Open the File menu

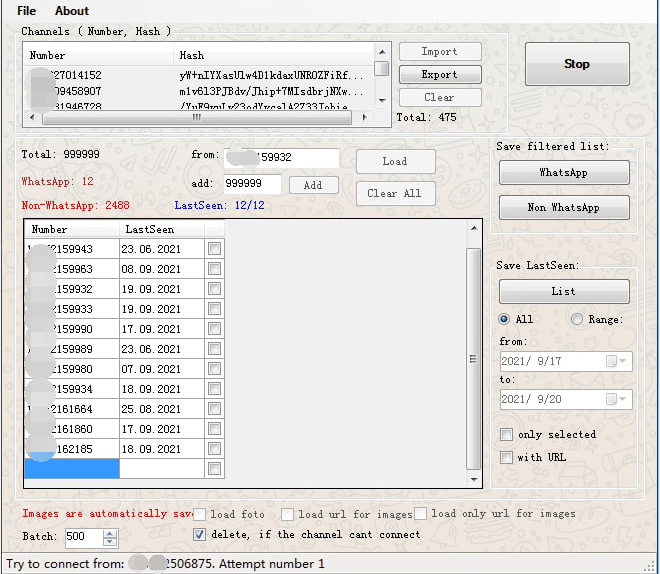tap(27, 11)
